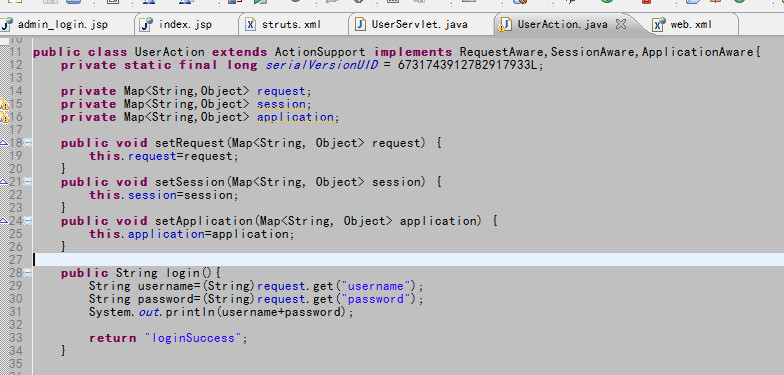The image size is (784, 375).
Task: Click the setRequest method name
Action: 190,143
